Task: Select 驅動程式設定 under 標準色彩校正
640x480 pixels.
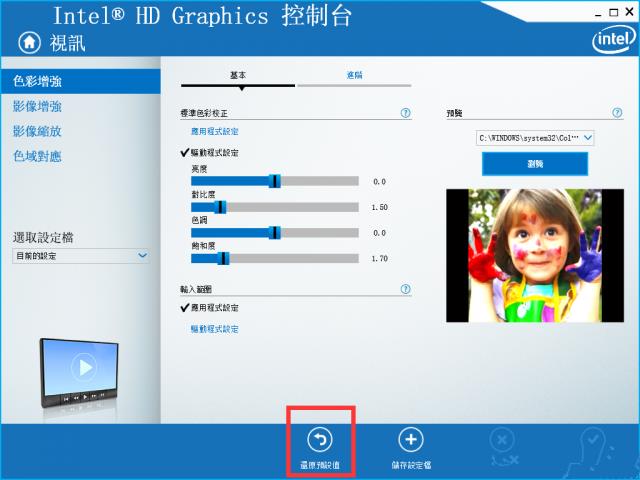Action: point(215,153)
